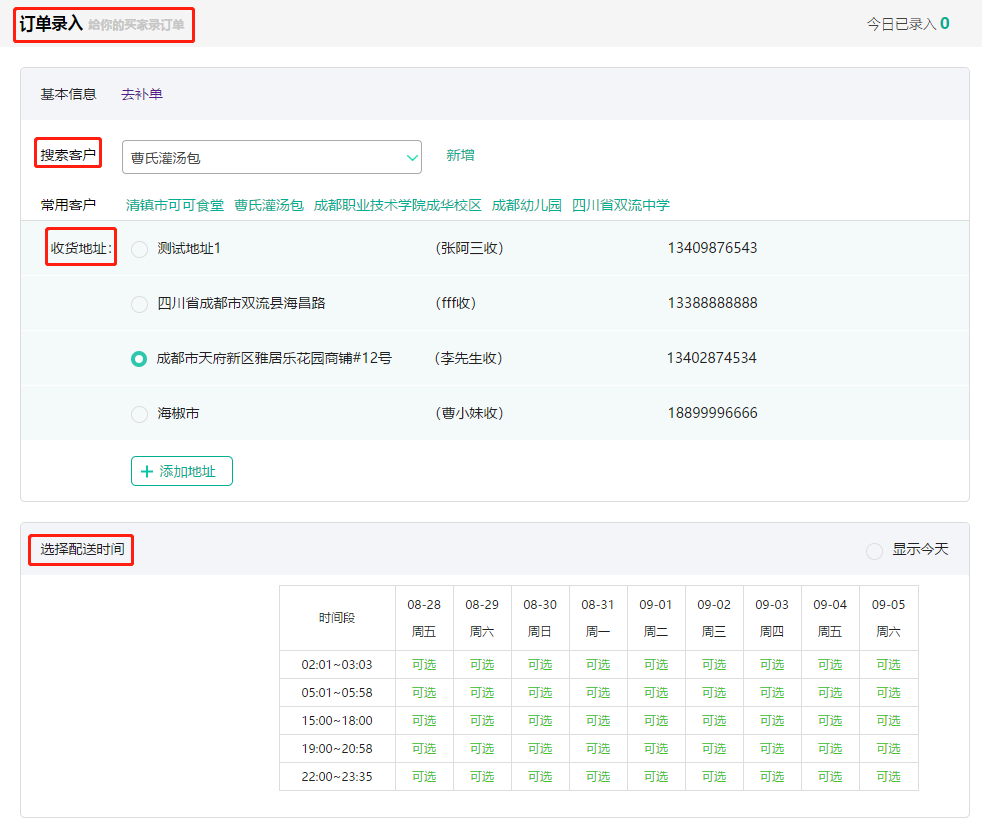Select delivery address 测试地址1

139,249
